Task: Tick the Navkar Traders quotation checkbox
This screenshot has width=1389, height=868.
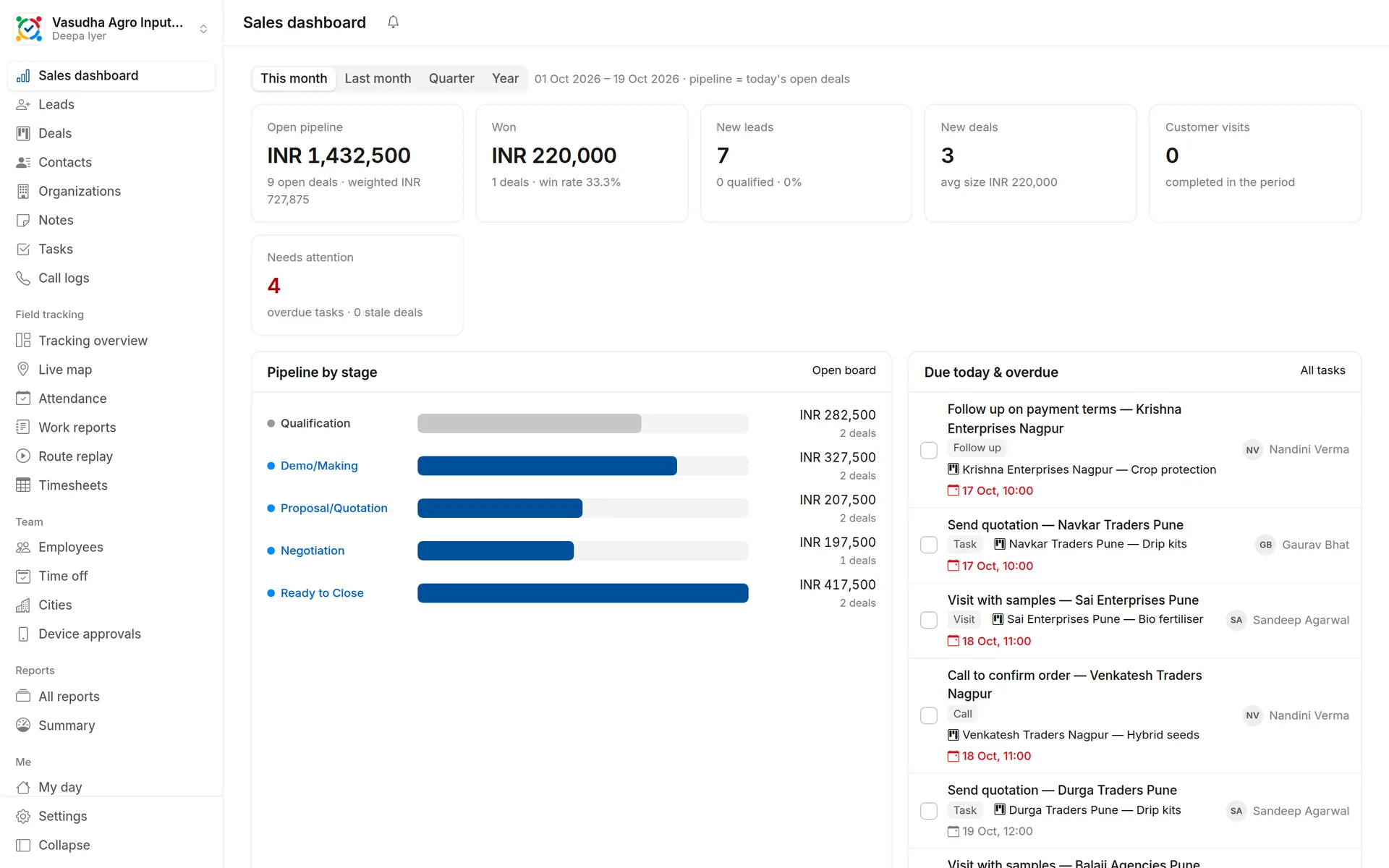Action: (929, 545)
